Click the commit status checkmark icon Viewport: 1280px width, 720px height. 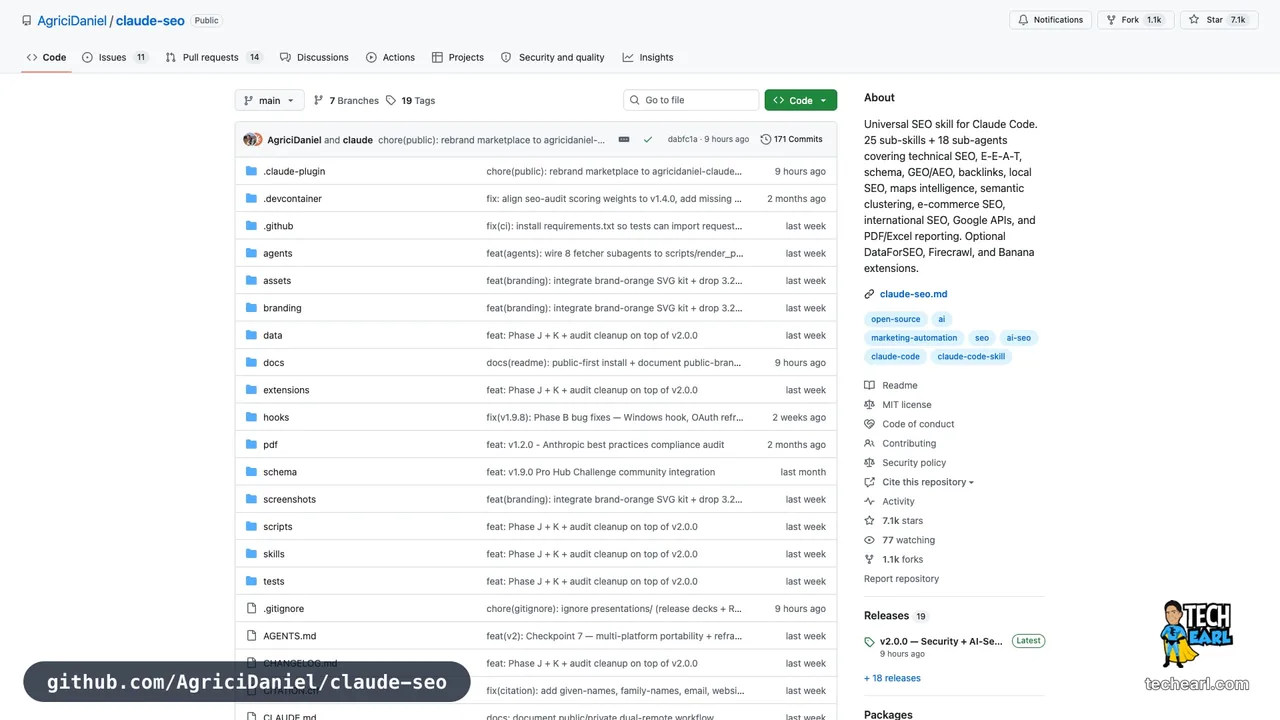point(648,139)
